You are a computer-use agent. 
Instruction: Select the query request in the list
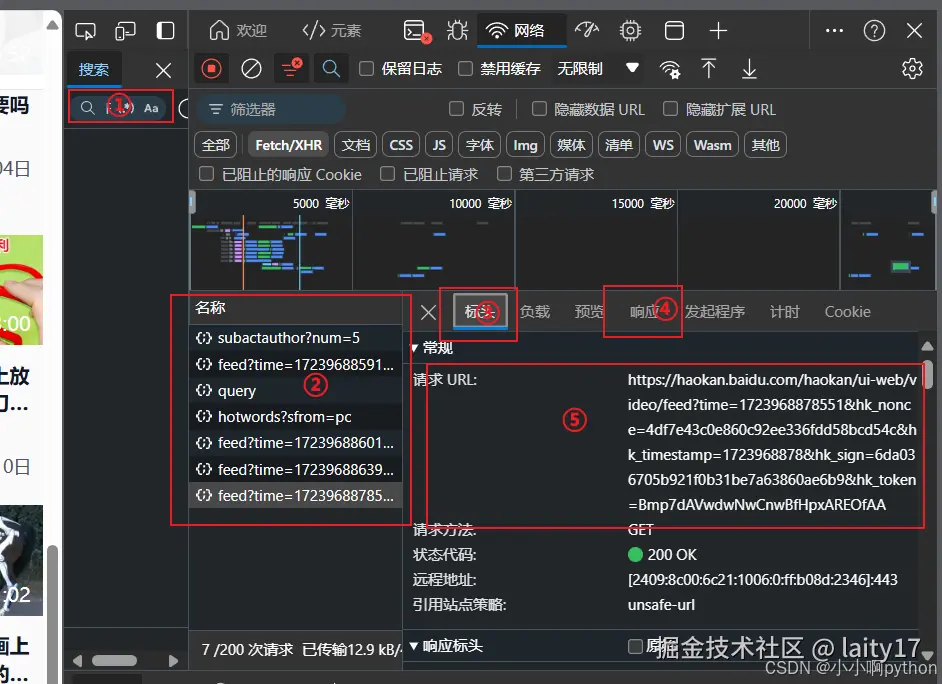246,390
